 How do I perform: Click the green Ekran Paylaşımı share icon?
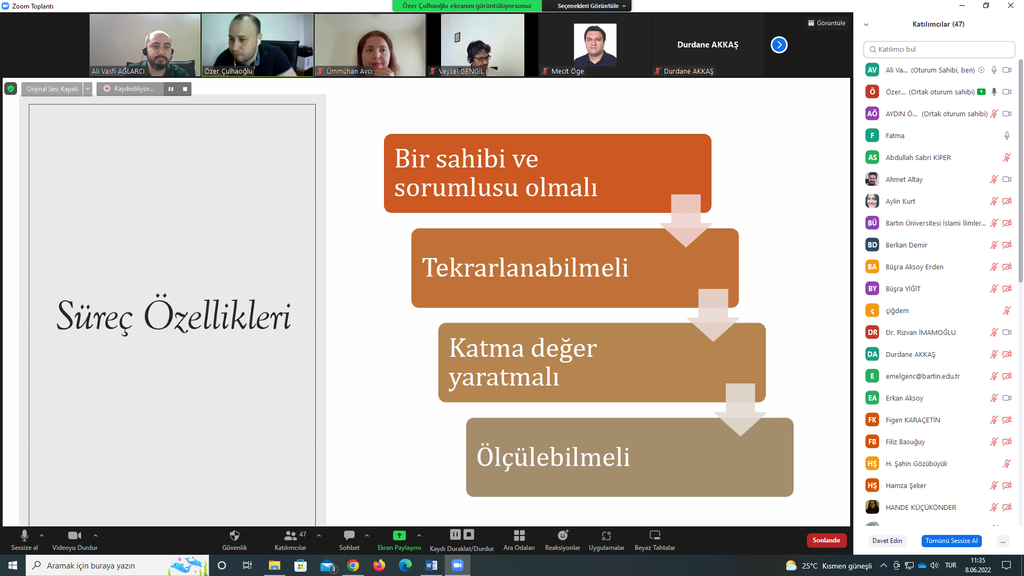coord(399,536)
